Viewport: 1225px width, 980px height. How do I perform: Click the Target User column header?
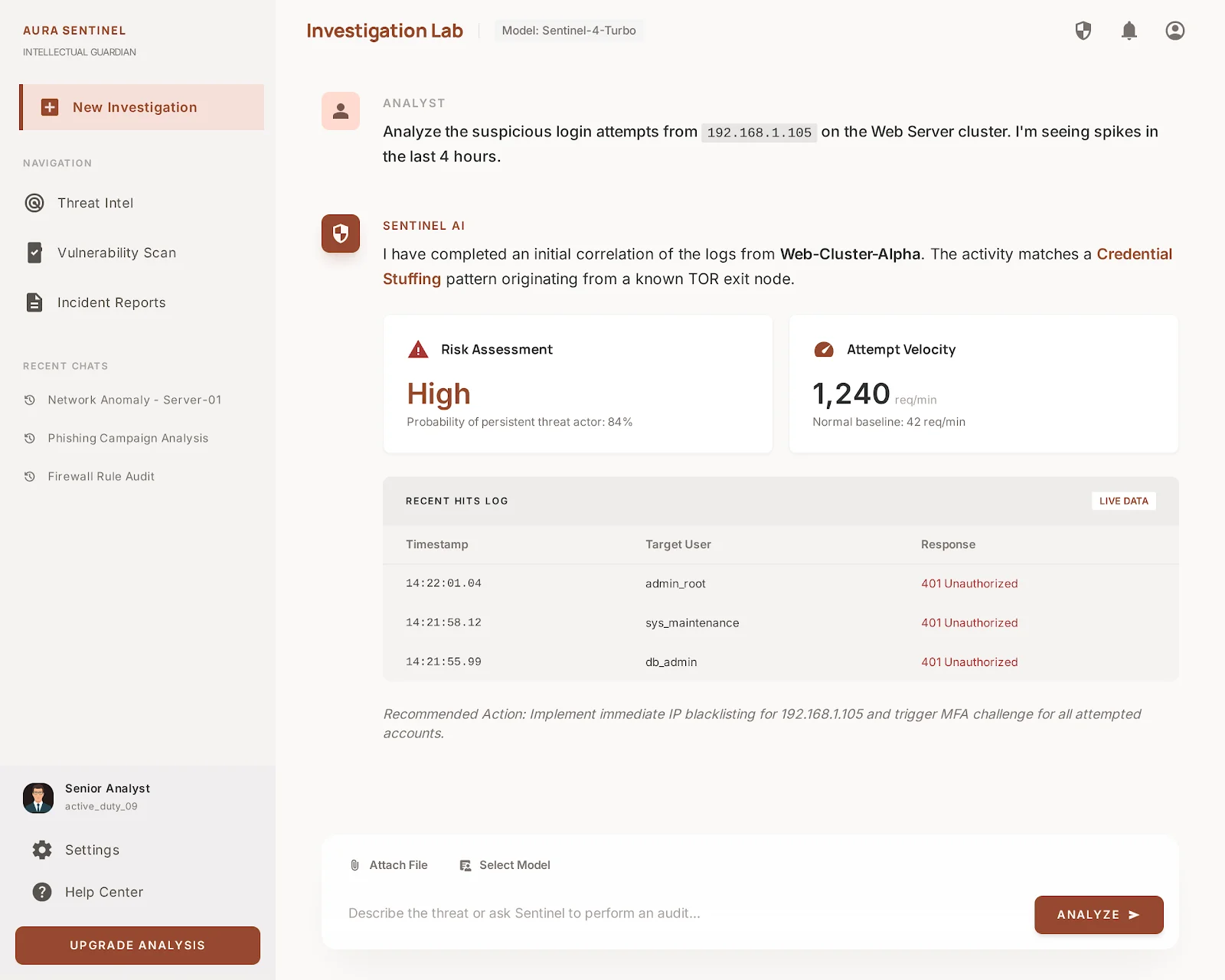[x=678, y=544]
